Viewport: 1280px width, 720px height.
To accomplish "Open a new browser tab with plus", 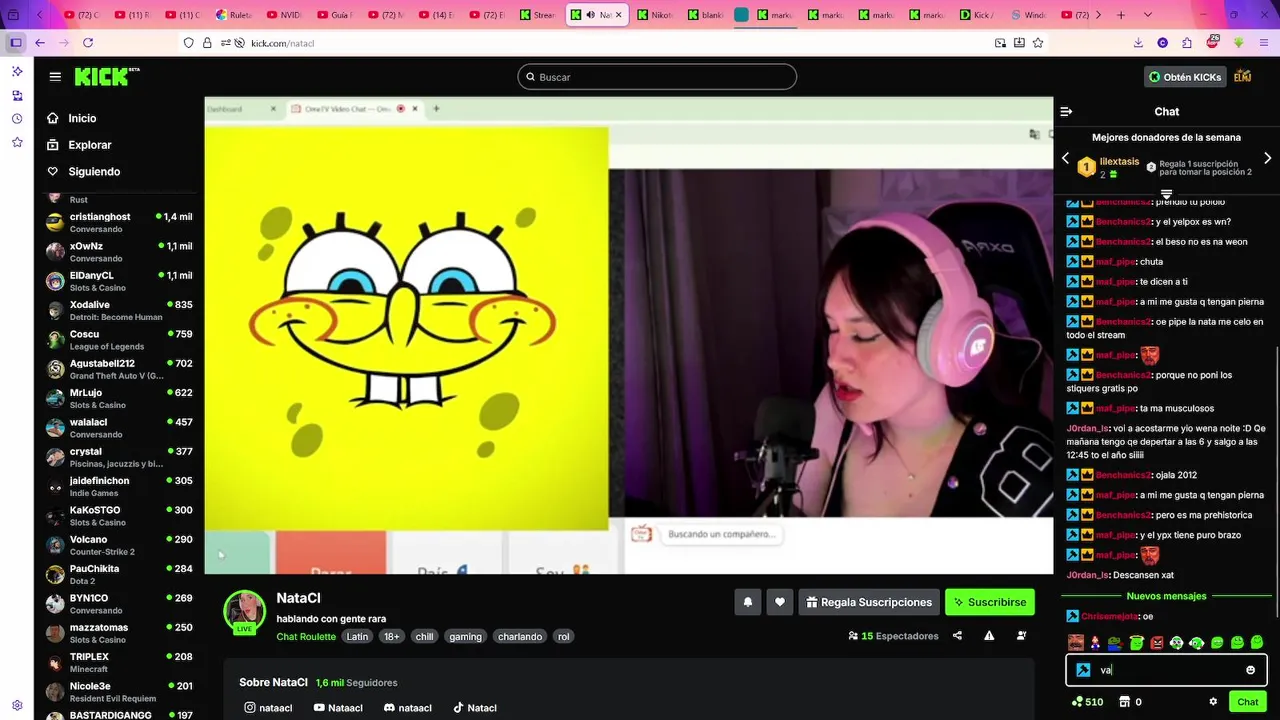I will pyautogui.click(x=1120, y=15).
